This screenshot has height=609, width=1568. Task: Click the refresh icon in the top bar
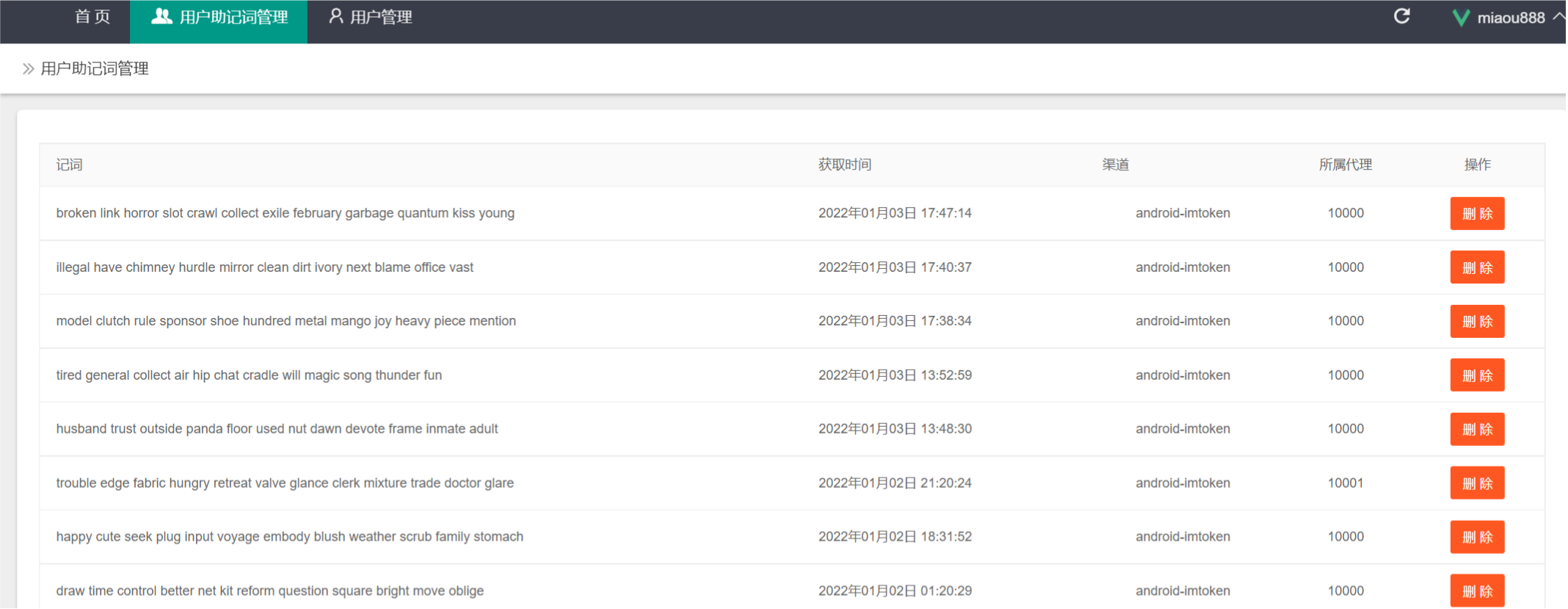click(1401, 16)
